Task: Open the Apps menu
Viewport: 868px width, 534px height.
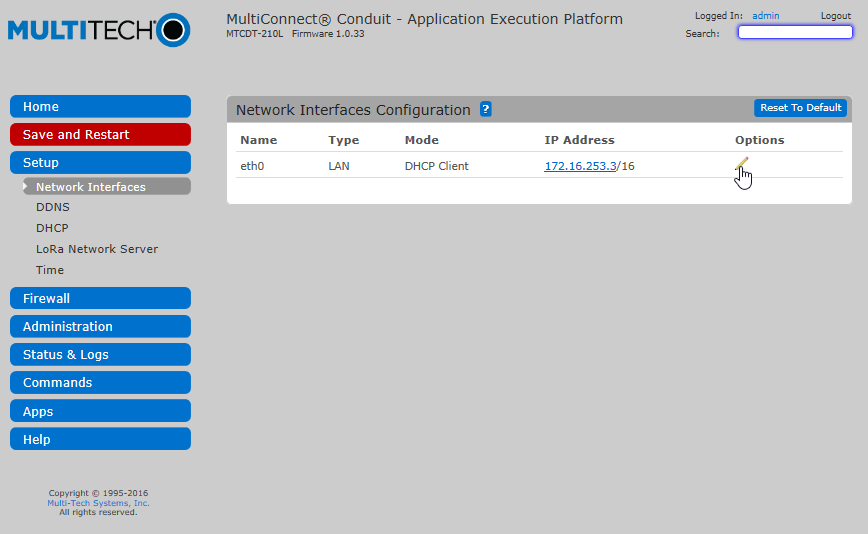Action: [100, 411]
